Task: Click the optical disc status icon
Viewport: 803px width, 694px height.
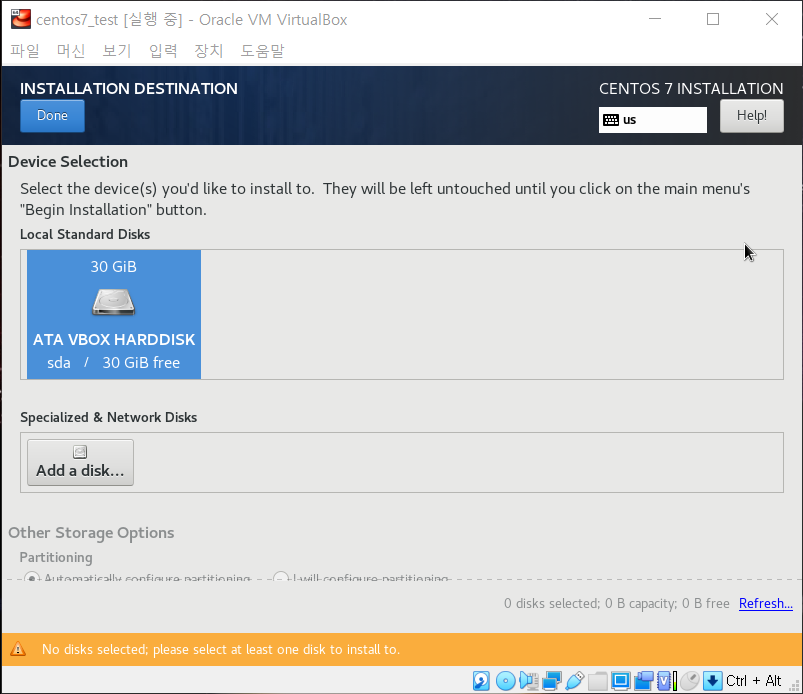Action: (505, 681)
